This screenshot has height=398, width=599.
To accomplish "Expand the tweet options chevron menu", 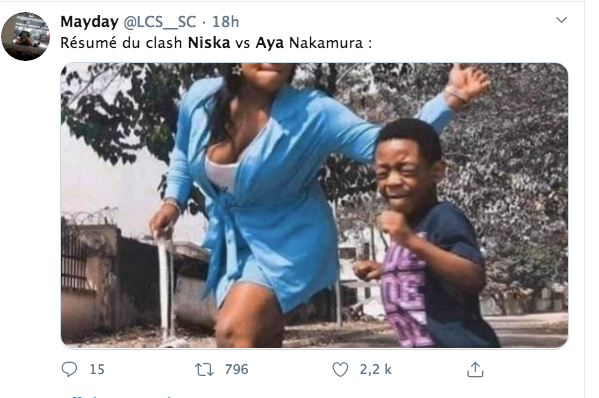I will click(x=561, y=20).
